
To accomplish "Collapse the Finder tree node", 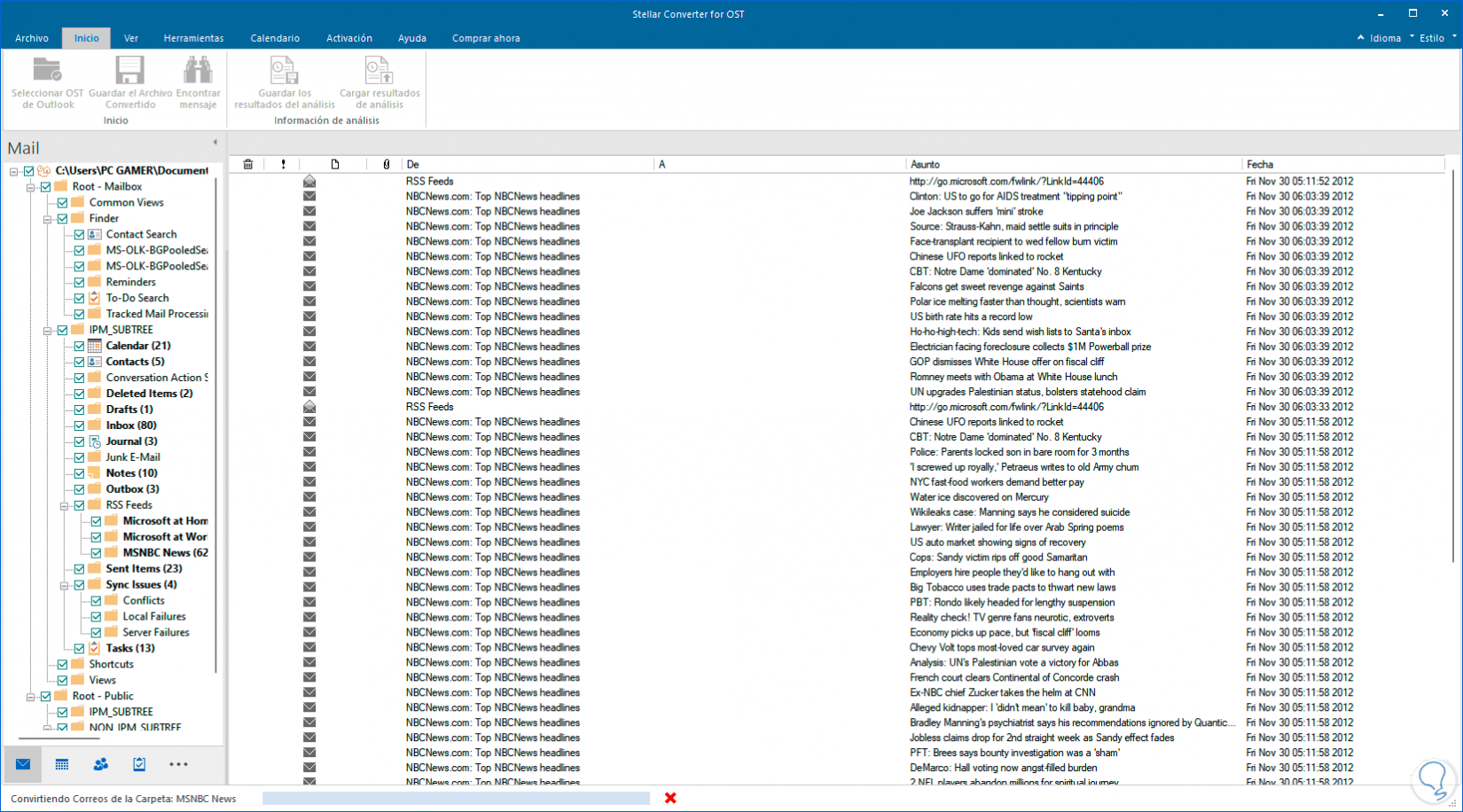I will point(48,219).
